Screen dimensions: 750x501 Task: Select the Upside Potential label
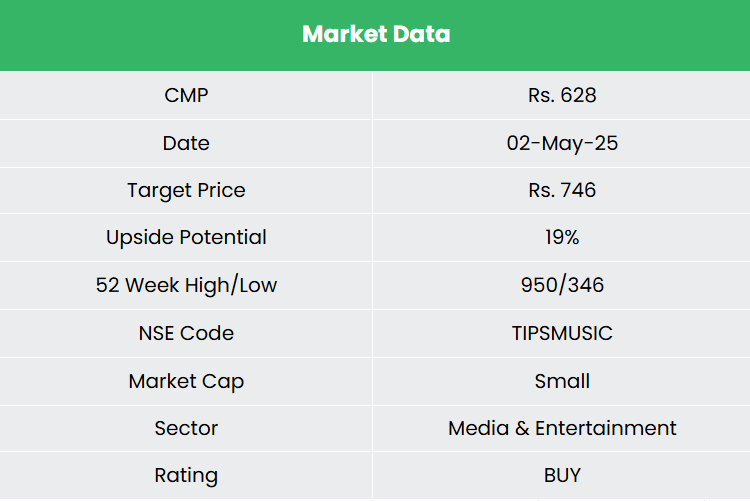186,237
